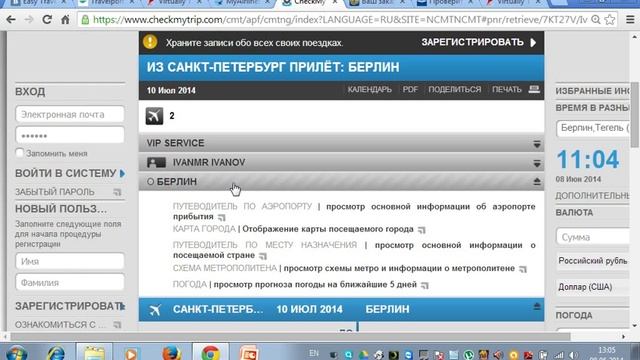This screenshot has height=360, width=640.
Task: Click the Фамилия last name field
Action: point(70,282)
